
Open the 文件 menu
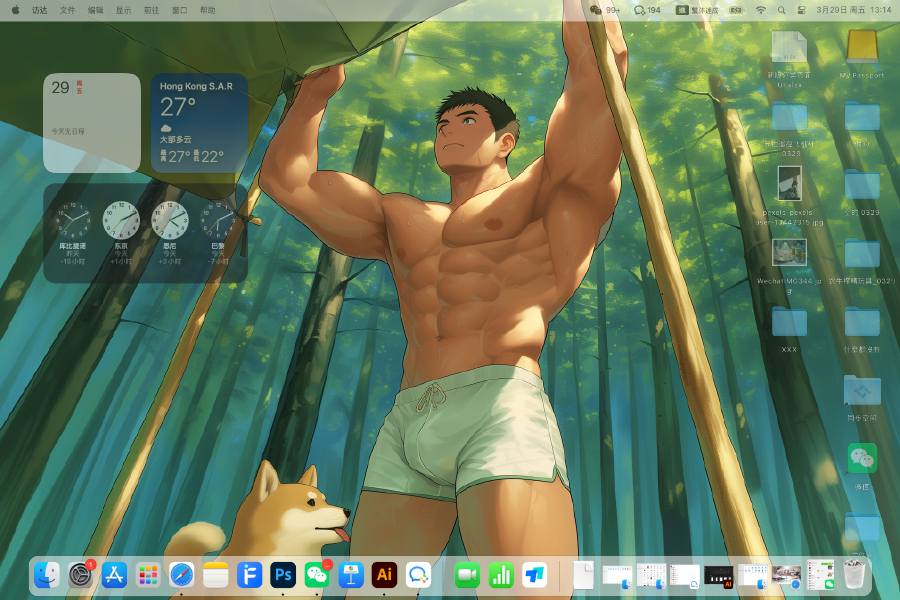pyautogui.click(x=67, y=9)
